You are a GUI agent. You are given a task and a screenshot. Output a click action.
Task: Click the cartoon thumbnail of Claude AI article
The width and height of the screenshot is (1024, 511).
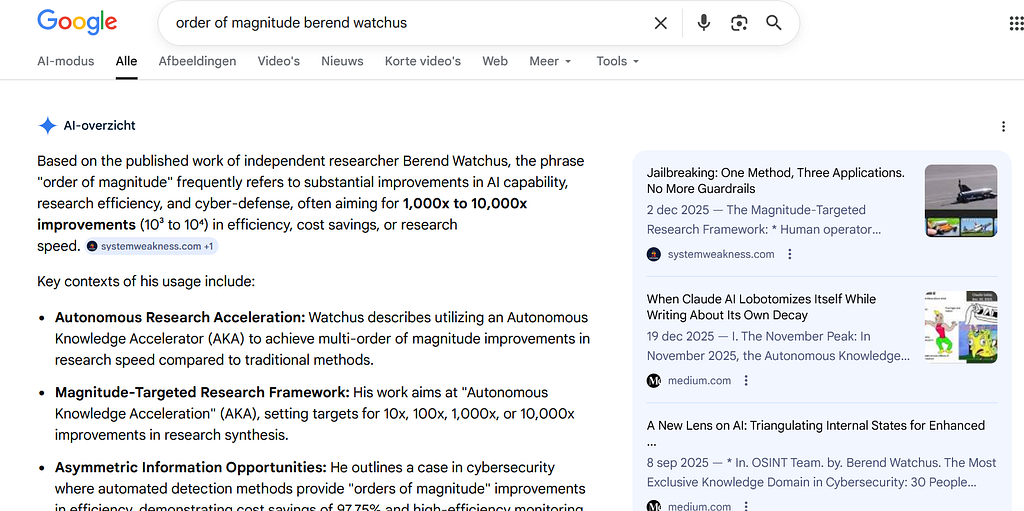pyautogui.click(x=961, y=327)
